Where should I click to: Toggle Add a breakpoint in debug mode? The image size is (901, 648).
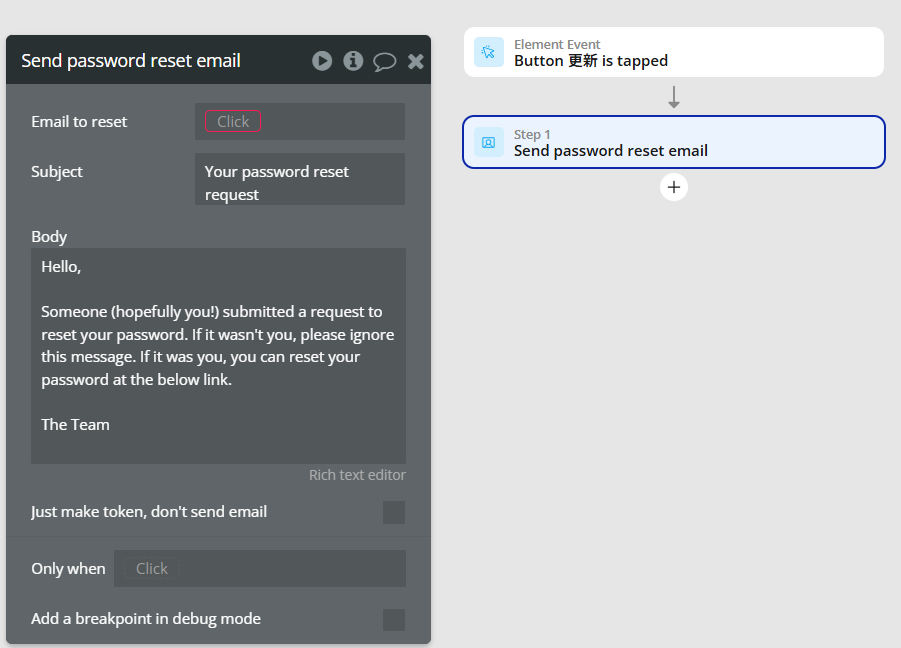(394, 620)
